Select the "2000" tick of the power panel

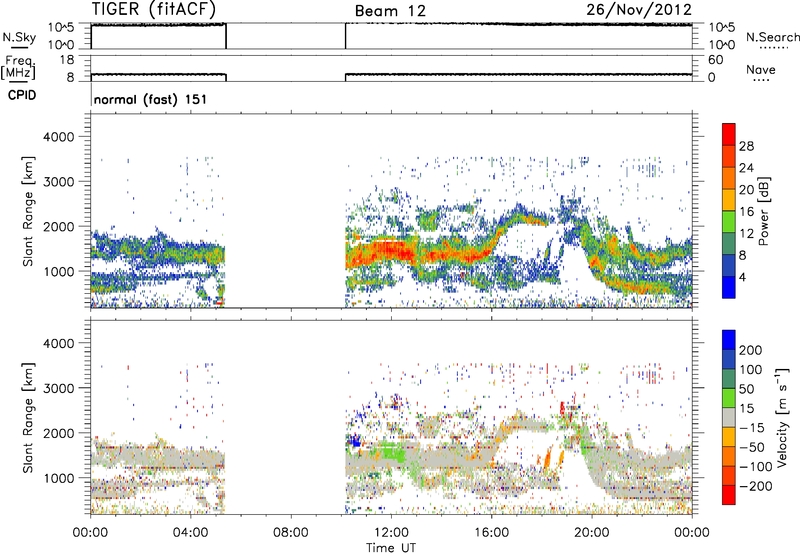click(x=58, y=226)
